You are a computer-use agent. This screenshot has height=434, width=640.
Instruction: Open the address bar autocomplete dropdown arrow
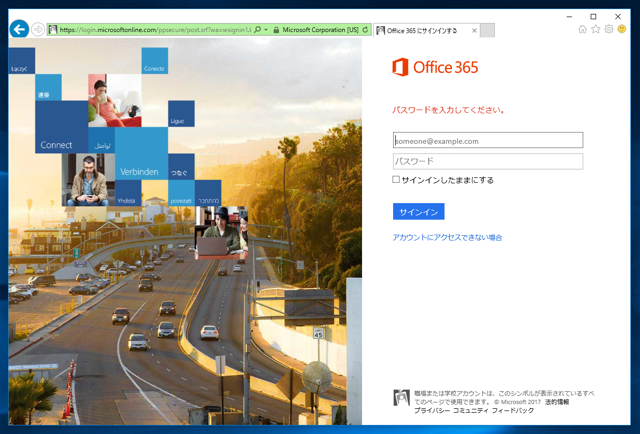pos(266,30)
